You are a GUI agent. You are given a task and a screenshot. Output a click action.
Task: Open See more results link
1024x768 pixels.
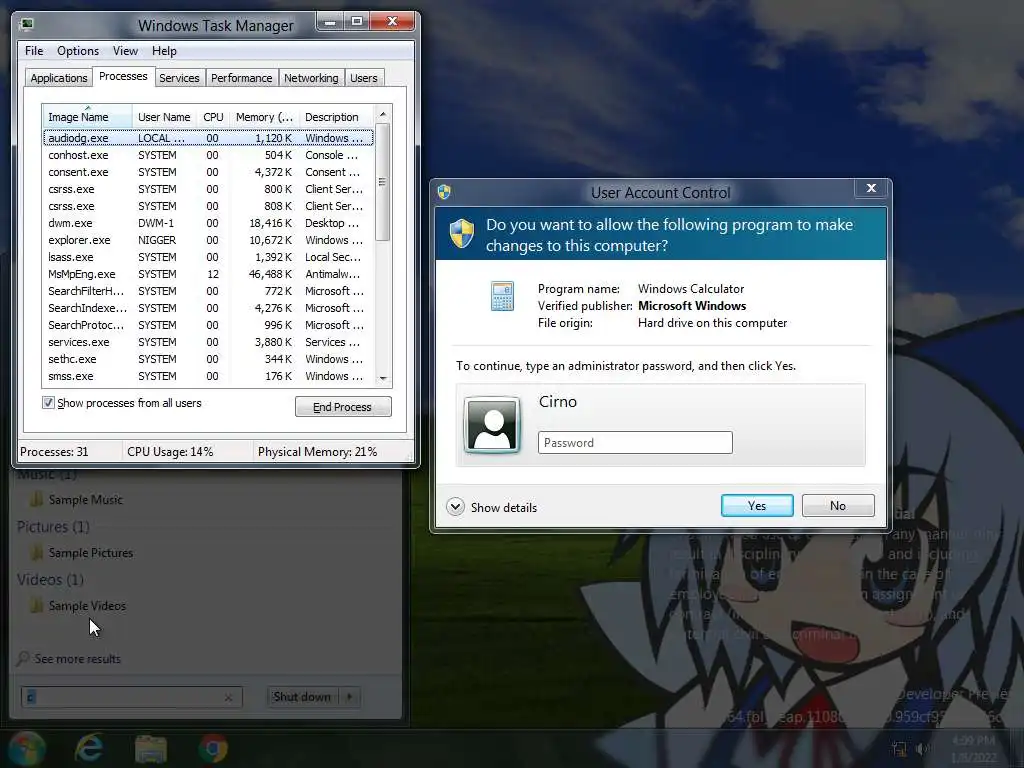pyautogui.click(x=78, y=658)
